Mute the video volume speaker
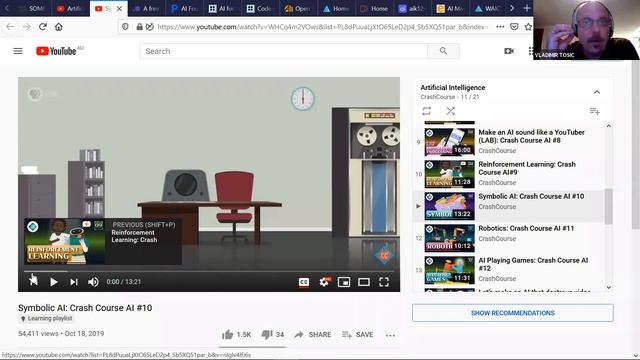640x360 pixels. [93, 282]
